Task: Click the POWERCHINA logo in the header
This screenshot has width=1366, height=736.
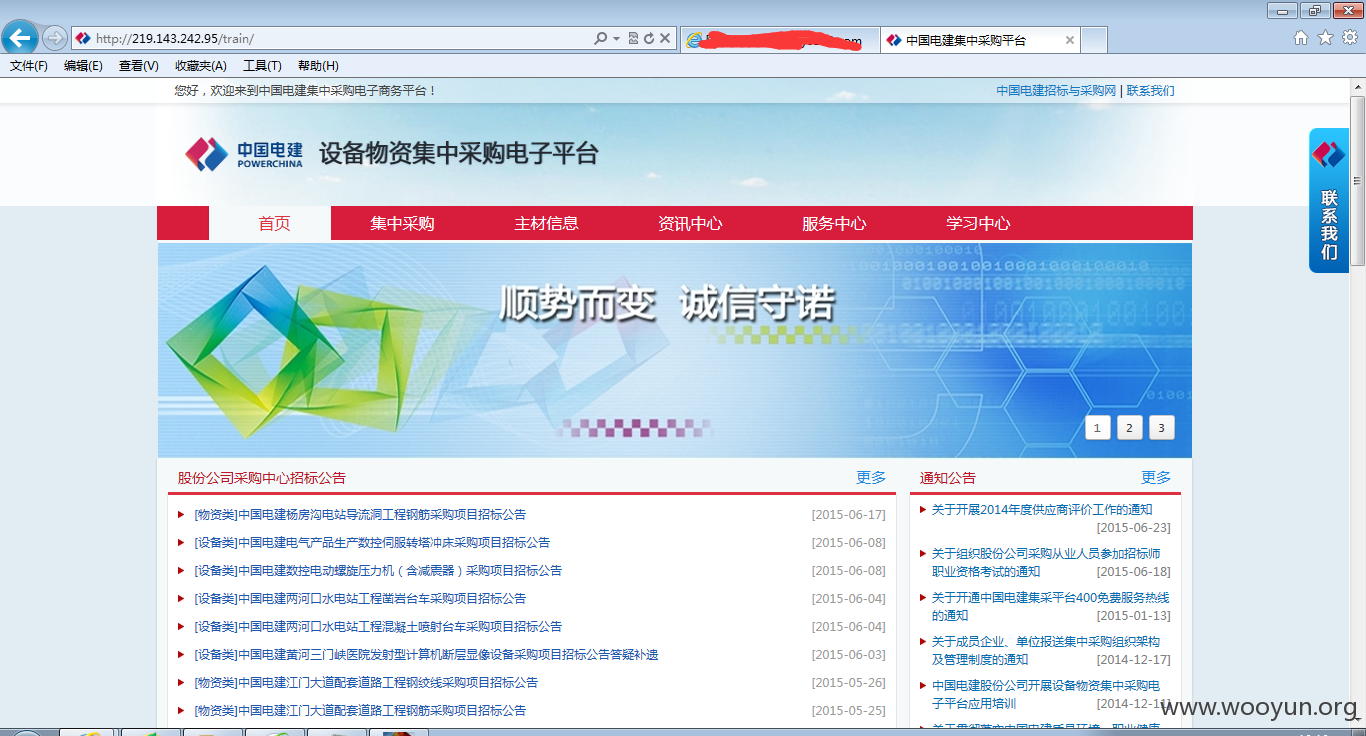Action: coord(244,154)
